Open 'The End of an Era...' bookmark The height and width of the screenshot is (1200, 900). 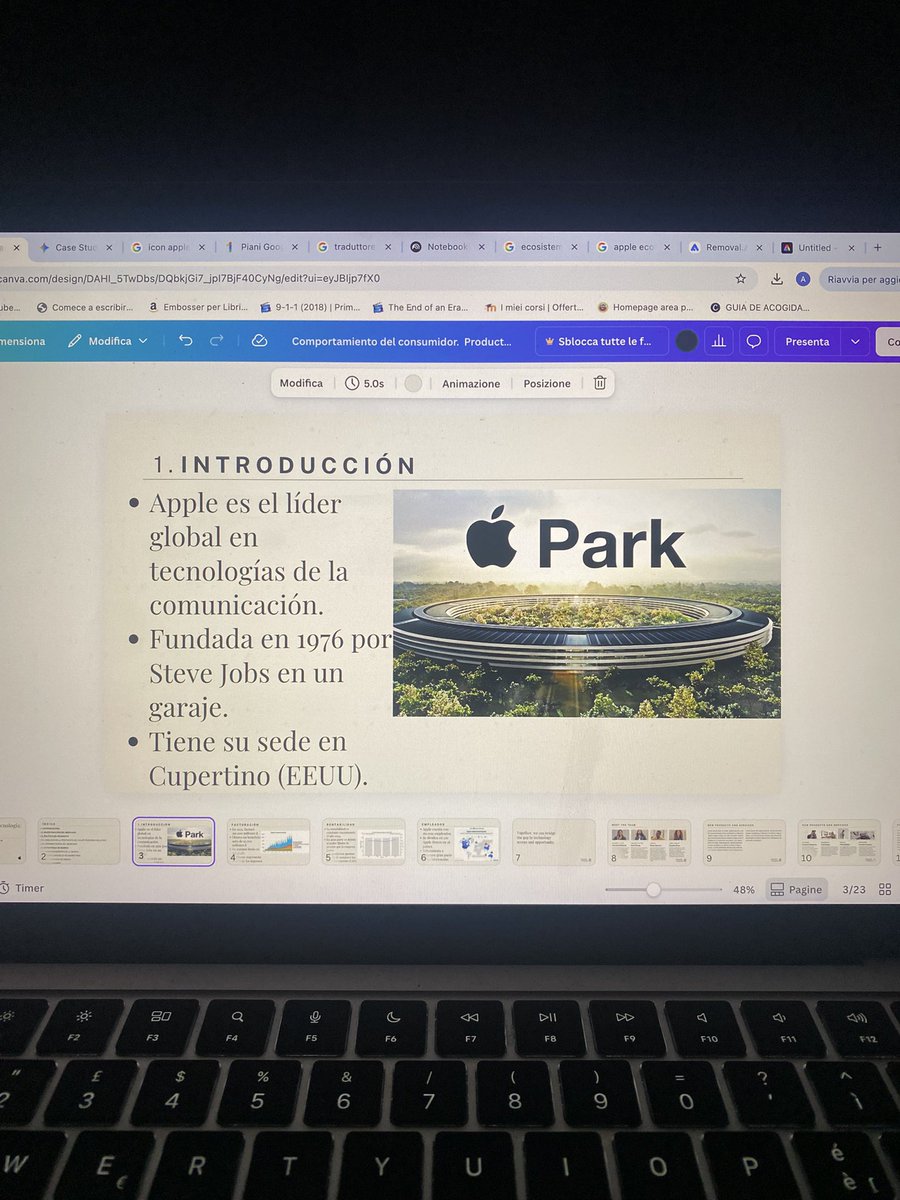pos(420,308)
